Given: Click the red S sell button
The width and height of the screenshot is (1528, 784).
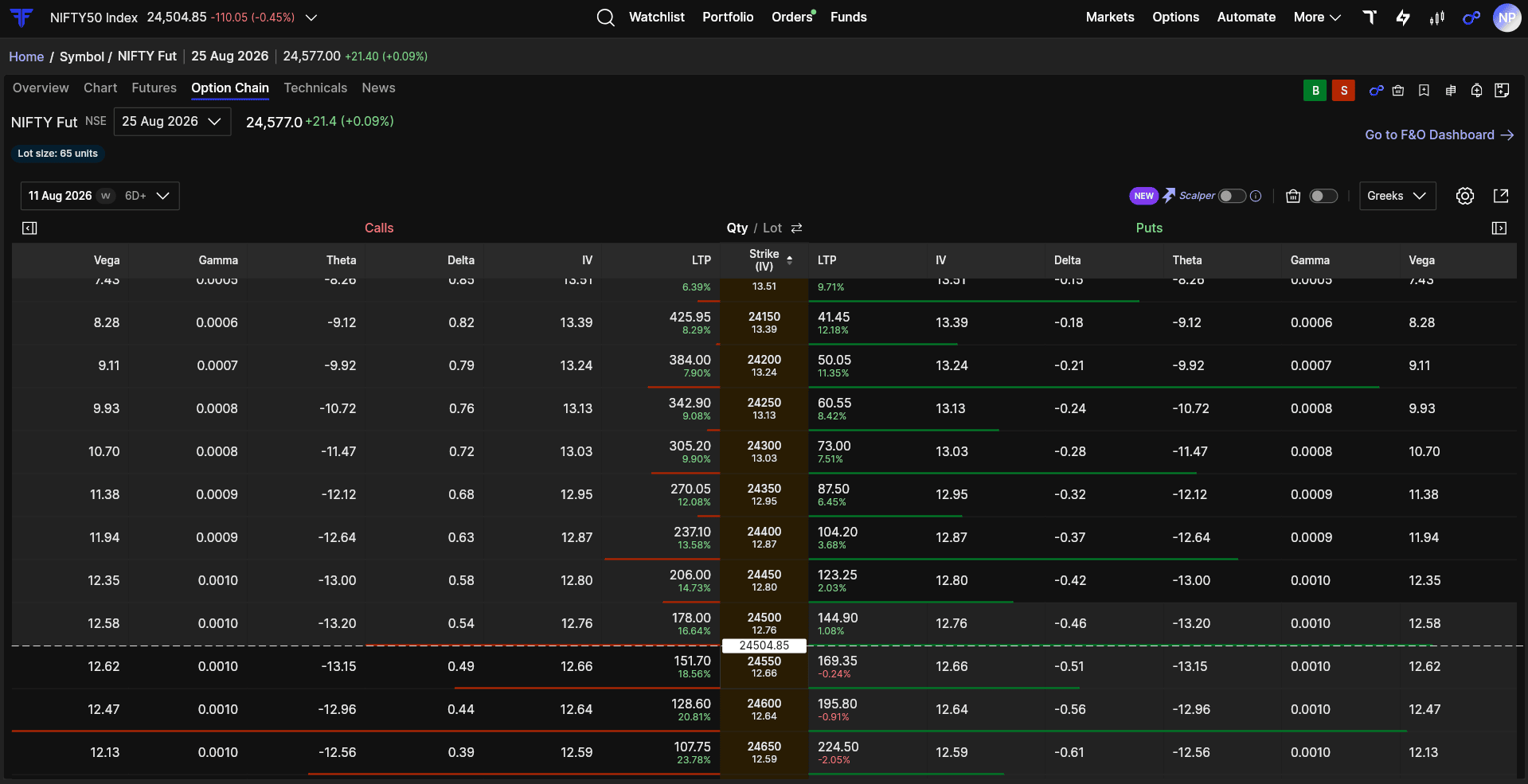Looking at the screenshot, I should (x=1344, y=91).
